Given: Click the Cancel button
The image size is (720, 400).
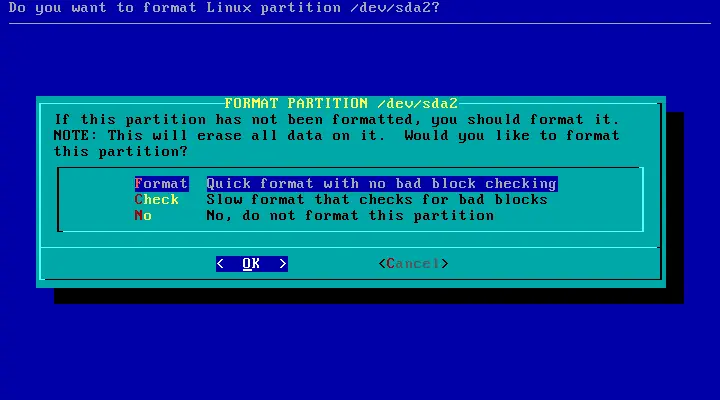Looking at the screenshot, I should coord(413,264).
